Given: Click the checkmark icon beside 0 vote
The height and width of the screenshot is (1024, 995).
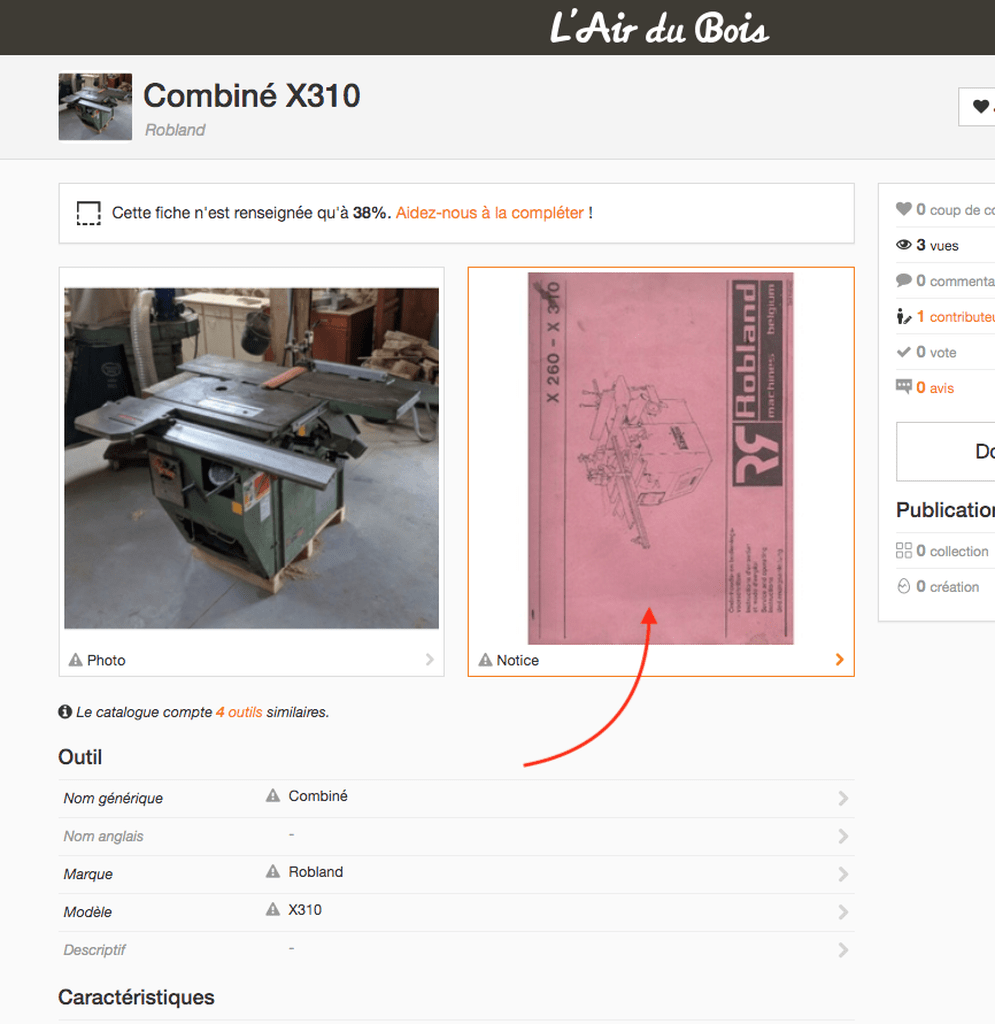Looking at the screenshot, I should [x=904, y=352].
